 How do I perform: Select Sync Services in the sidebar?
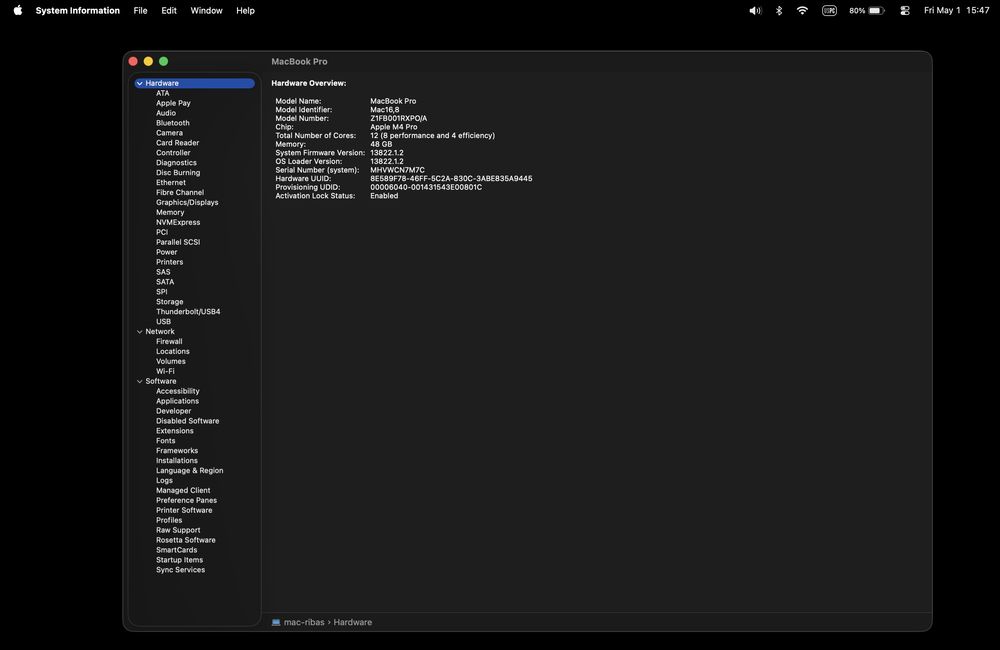tap(180, 570)
